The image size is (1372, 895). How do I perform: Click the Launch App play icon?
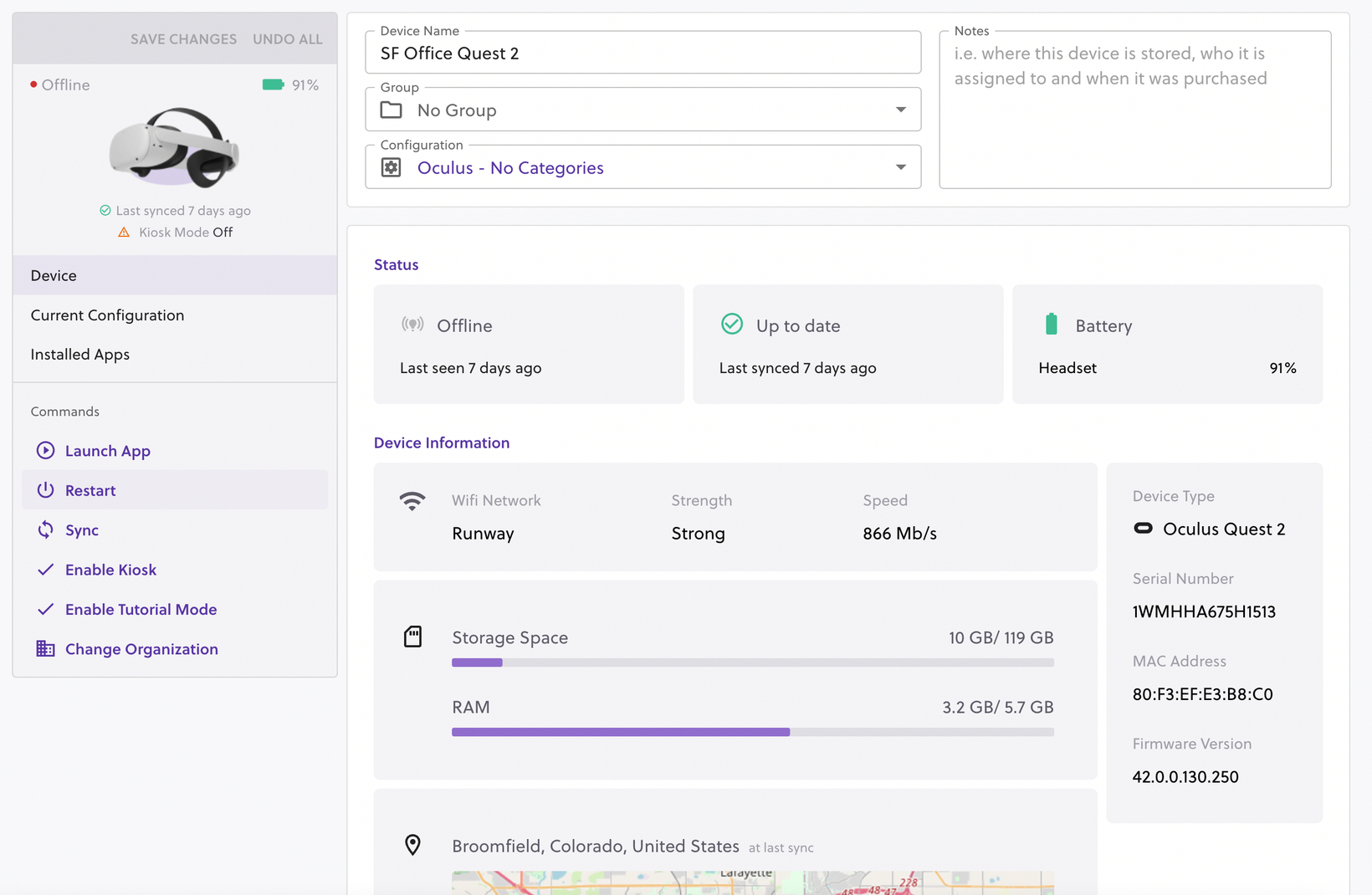coord(45,451)
